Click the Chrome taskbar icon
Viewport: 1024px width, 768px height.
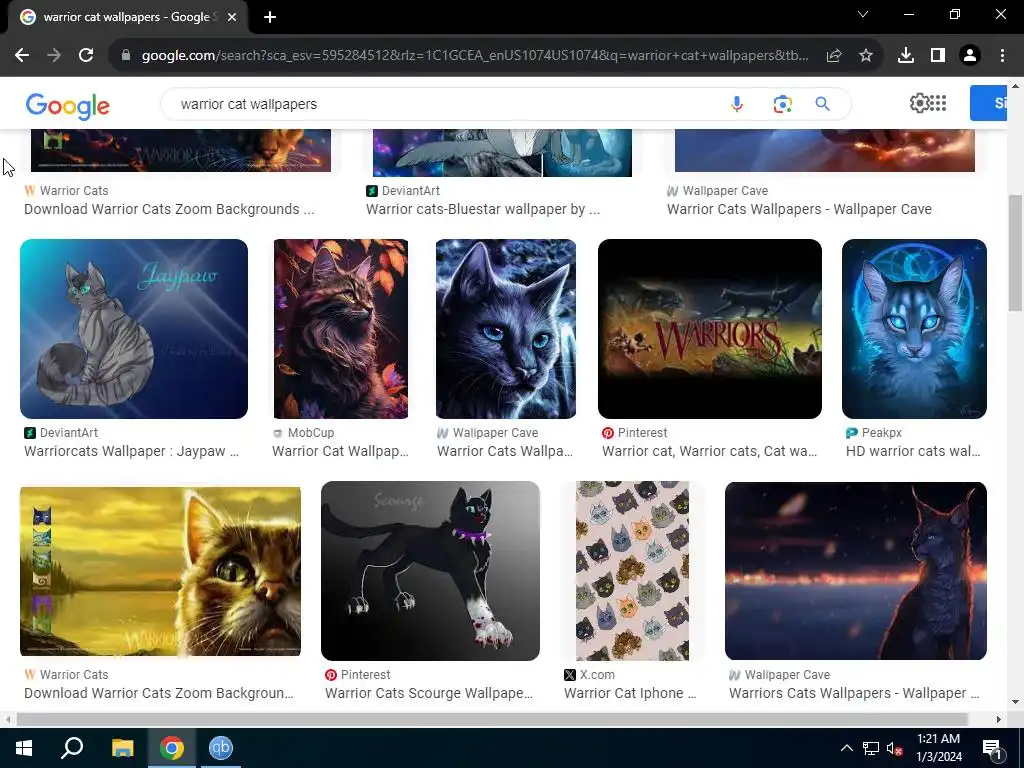pos(172,748)
